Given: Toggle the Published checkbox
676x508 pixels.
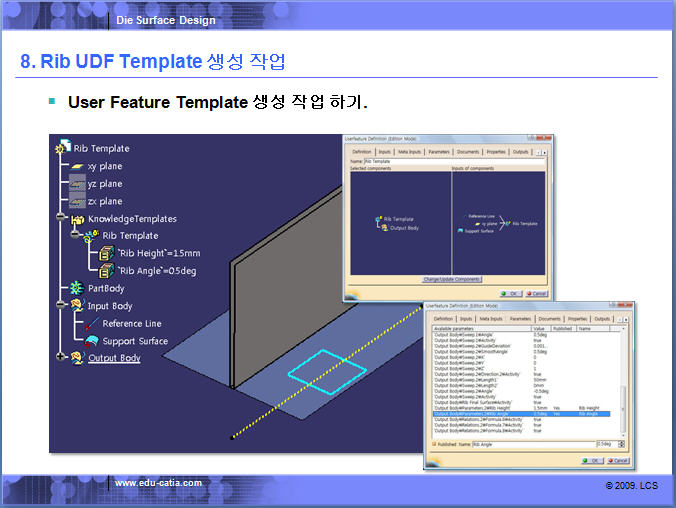Looking at the screenshot, I should pyautogui.click(x=433, y=444).
